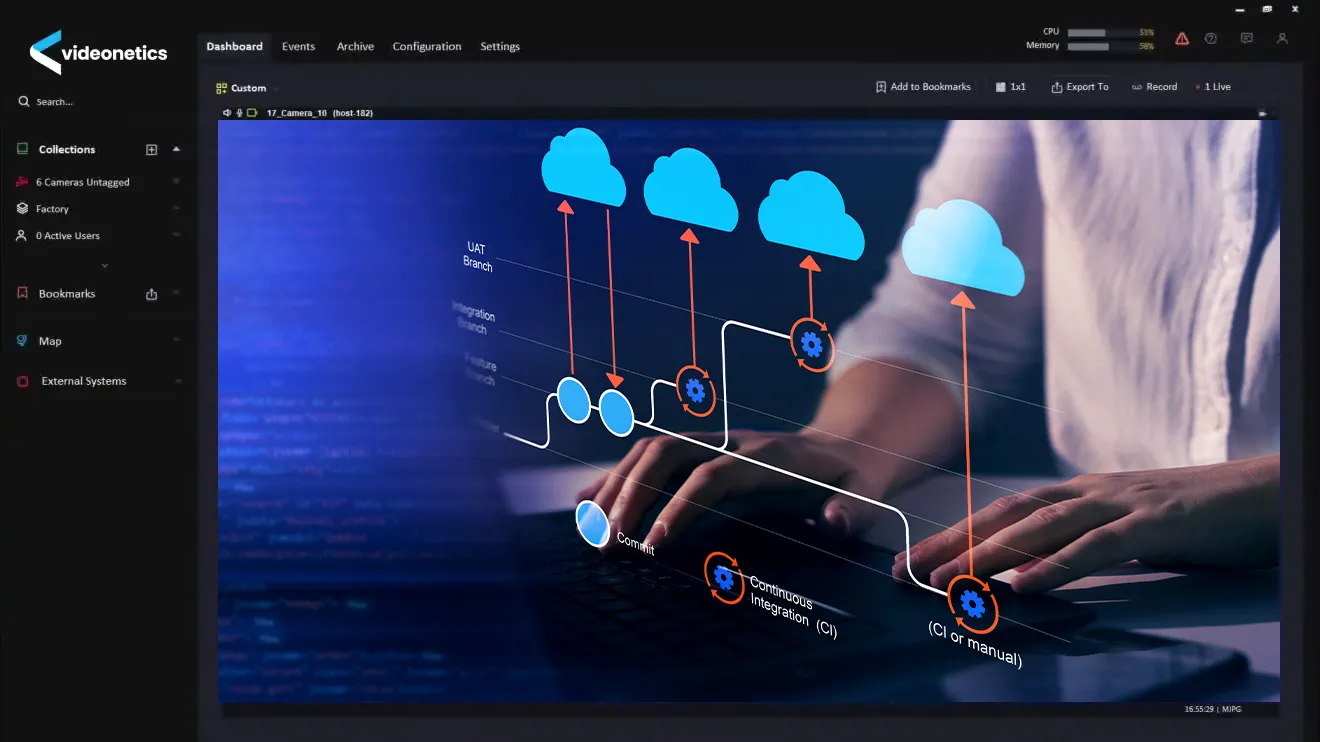Open the messages chat bubble icon
Screen dimensions: 1320x742
click(x=1246, y=39)
